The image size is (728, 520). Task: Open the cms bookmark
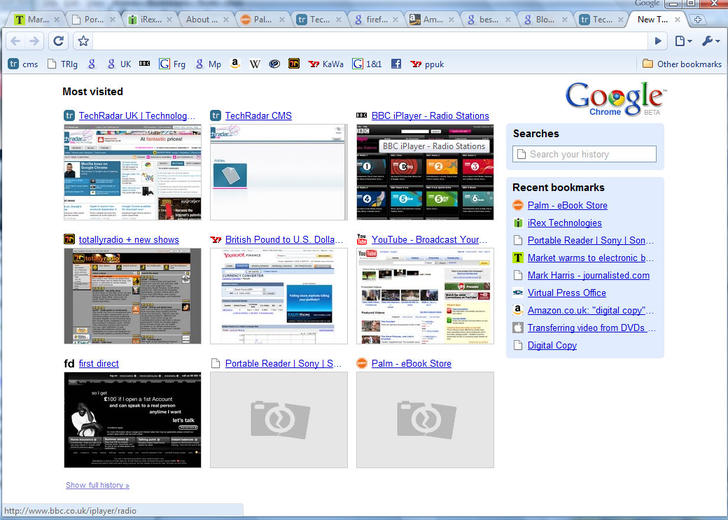point(23,64)
